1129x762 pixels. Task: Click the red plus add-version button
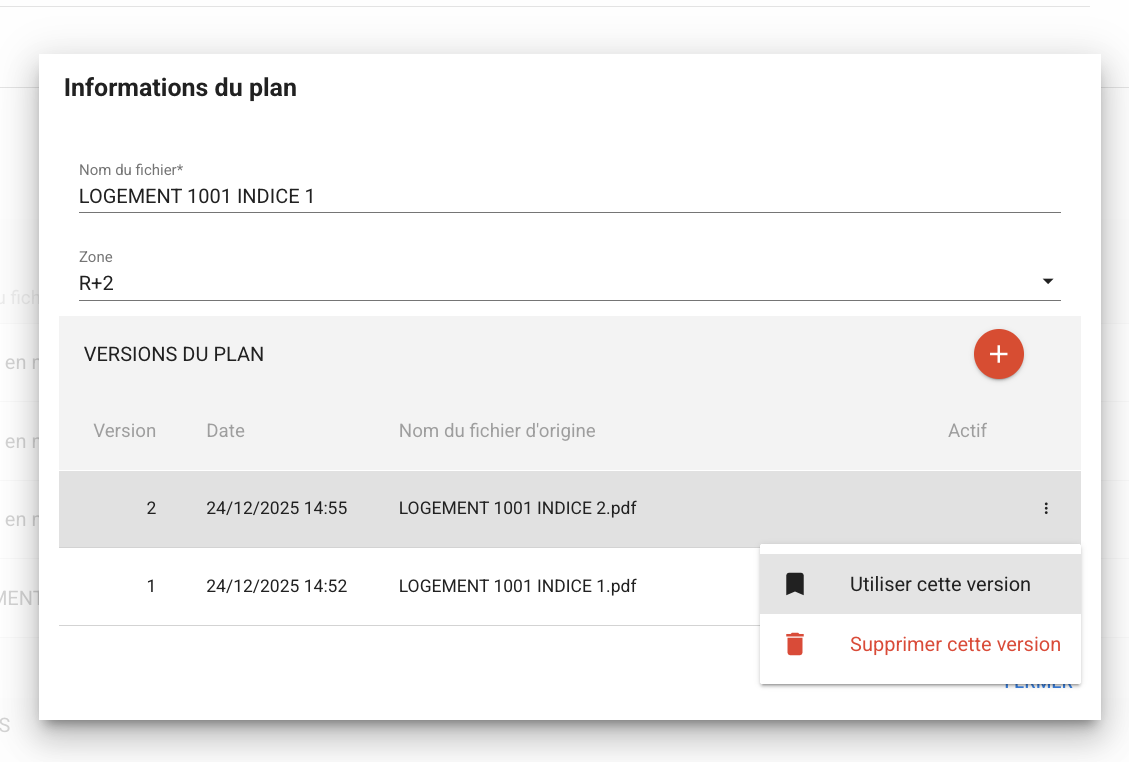(x=998, y=354)
